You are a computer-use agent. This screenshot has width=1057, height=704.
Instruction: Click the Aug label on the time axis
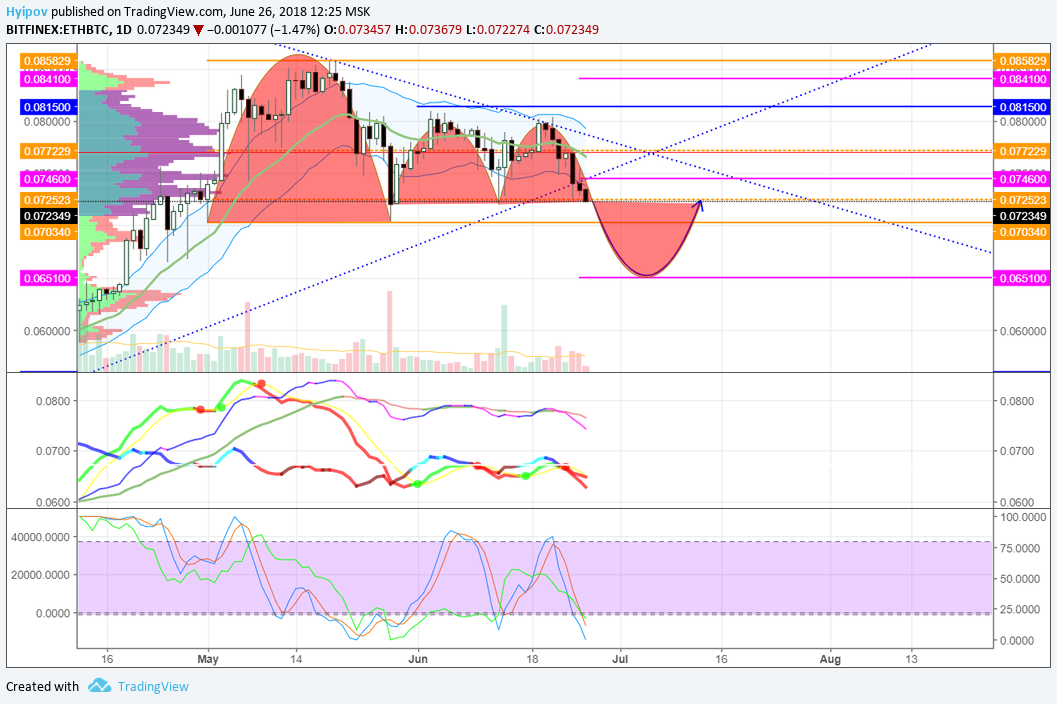tap(830, 659)
